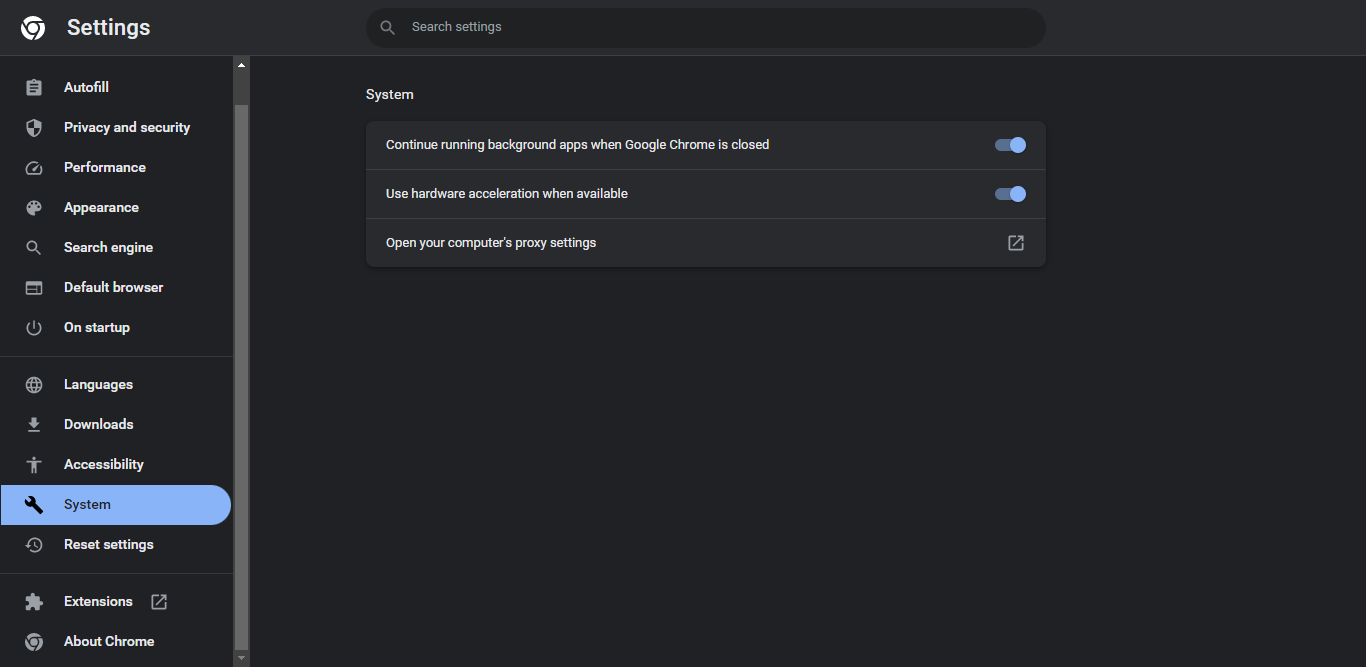Viewport: 1366px width, 667px height.
Task: Open proxy settings via the external link icon
Action: tap(1016, 243)
